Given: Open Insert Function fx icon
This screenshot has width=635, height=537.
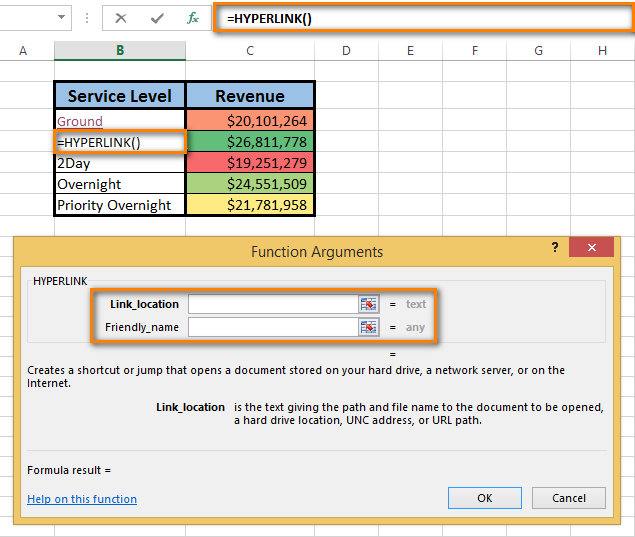Looking at the screenshot, I should click(x=193, y=18).
